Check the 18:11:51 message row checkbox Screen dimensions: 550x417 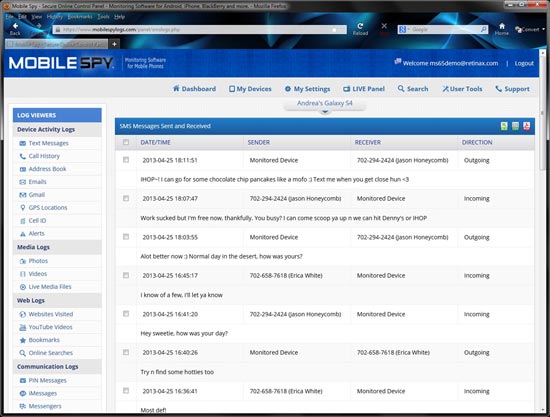(x=126, y=160)
